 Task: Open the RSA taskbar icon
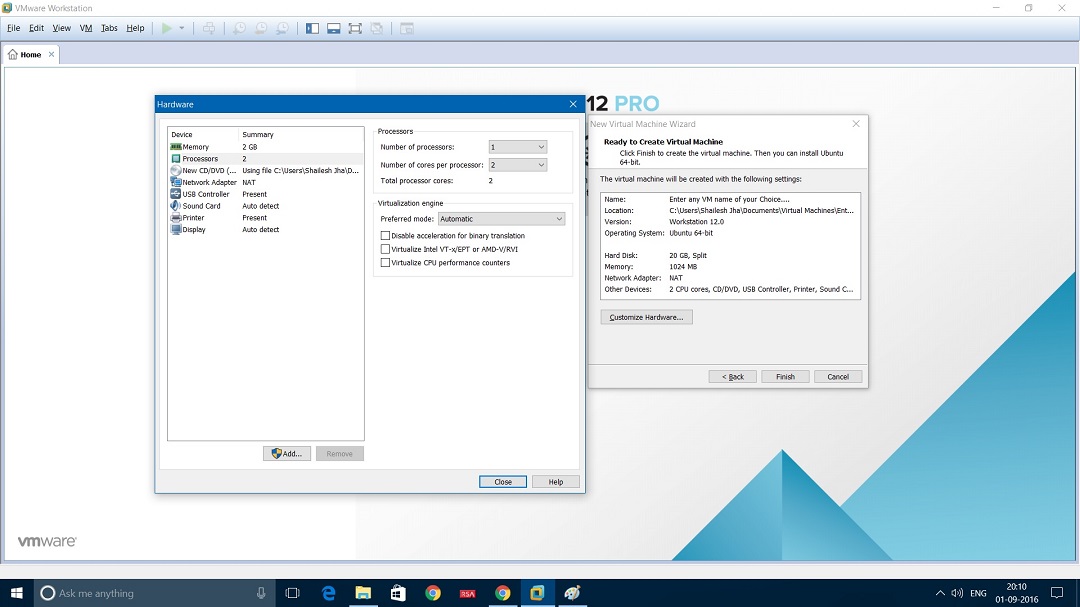[x=468, y=593]
